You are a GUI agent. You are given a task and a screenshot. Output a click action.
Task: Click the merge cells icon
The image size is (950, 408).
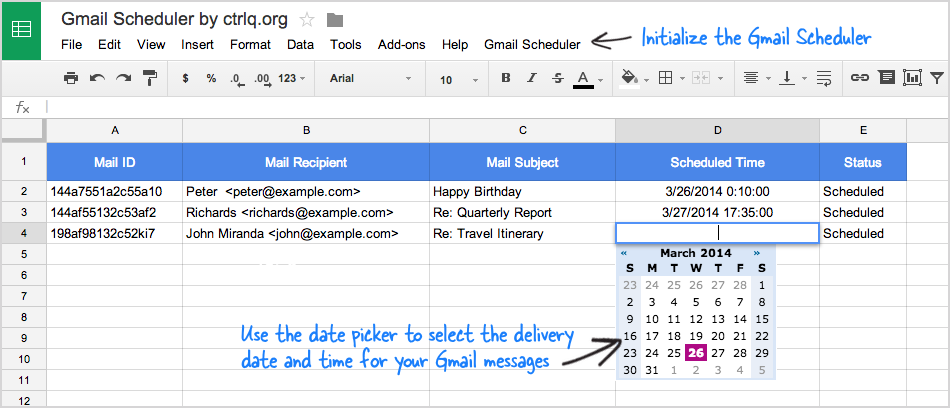(x=701, y=78)
